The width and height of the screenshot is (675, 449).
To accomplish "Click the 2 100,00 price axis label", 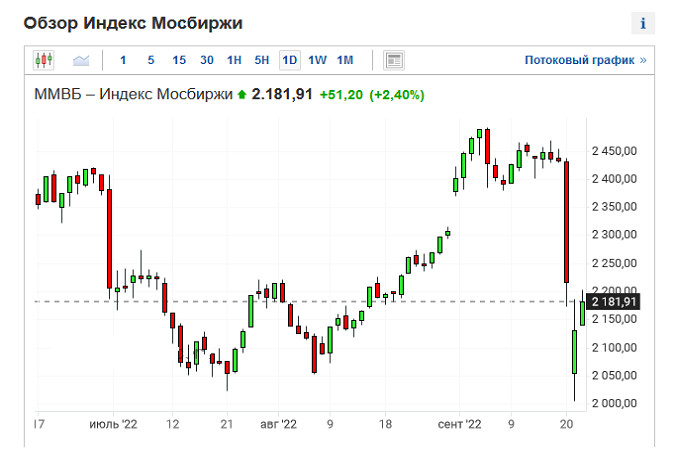I will tap(614, 347).
